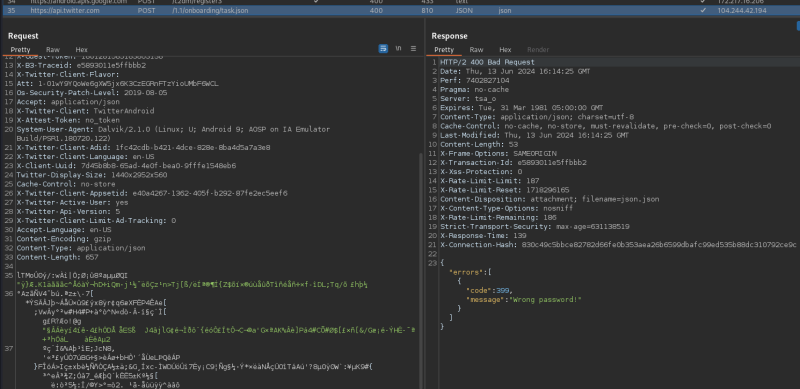Click the X-Twitter-Client: TwitterAndroid header
This screenshot has height=389, width=800.
[85, 111]
